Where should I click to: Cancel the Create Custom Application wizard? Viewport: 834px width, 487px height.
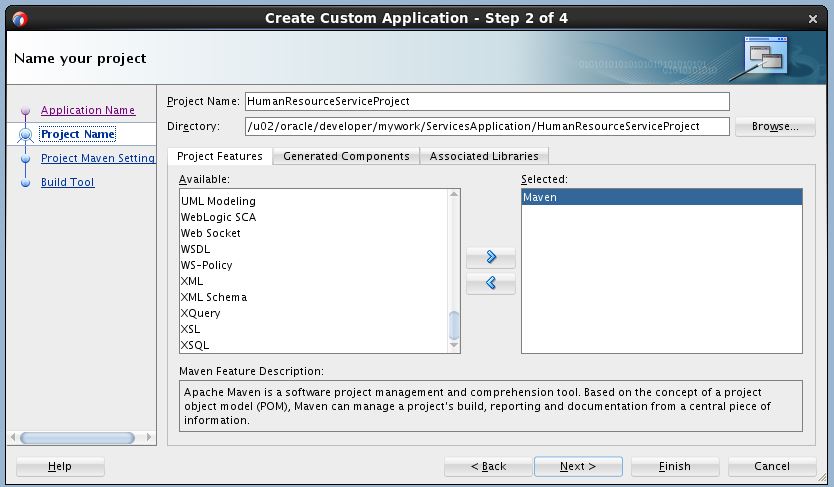click(x=771, y=466)
